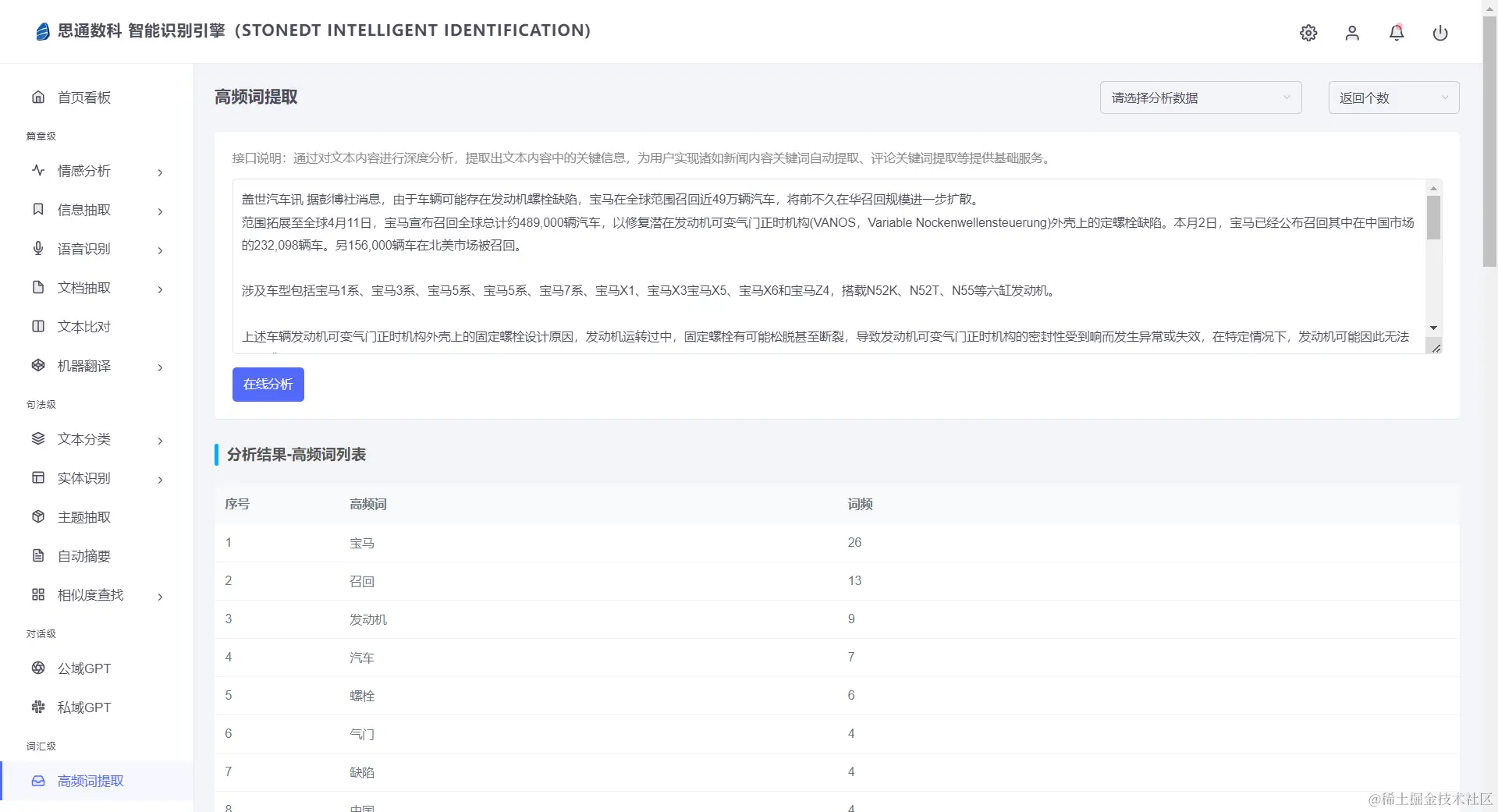Click the layers icon beside 文本分类
1498x812 pixels.
pyautogui.click(x=38, y=438)
